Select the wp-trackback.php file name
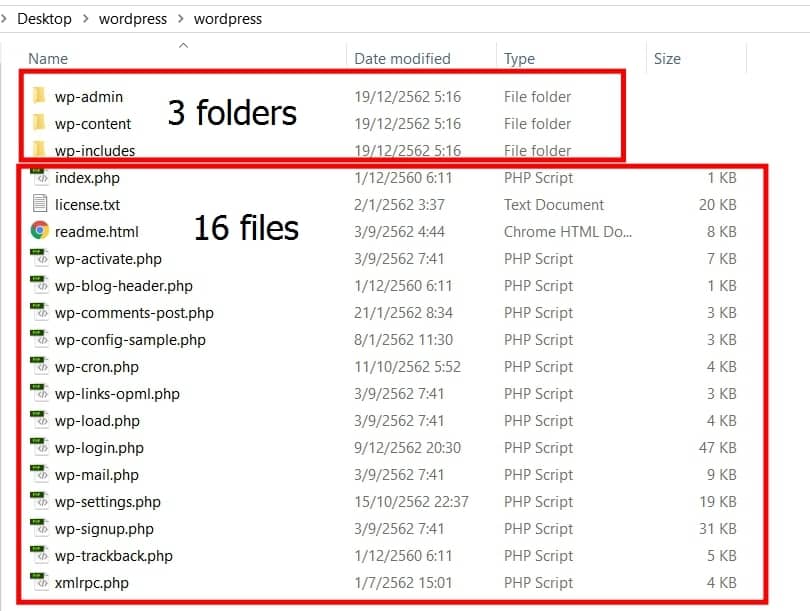 [x=114, y=556]
